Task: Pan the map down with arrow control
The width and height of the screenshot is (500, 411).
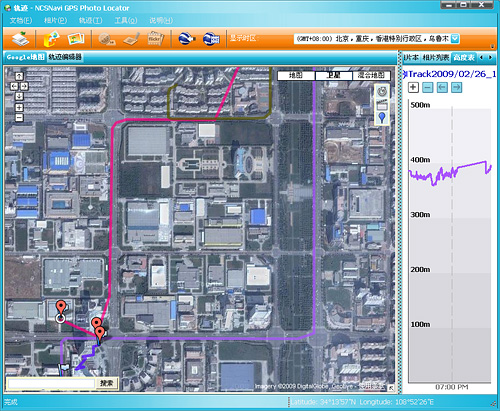Action: click(x=19, y=96)
